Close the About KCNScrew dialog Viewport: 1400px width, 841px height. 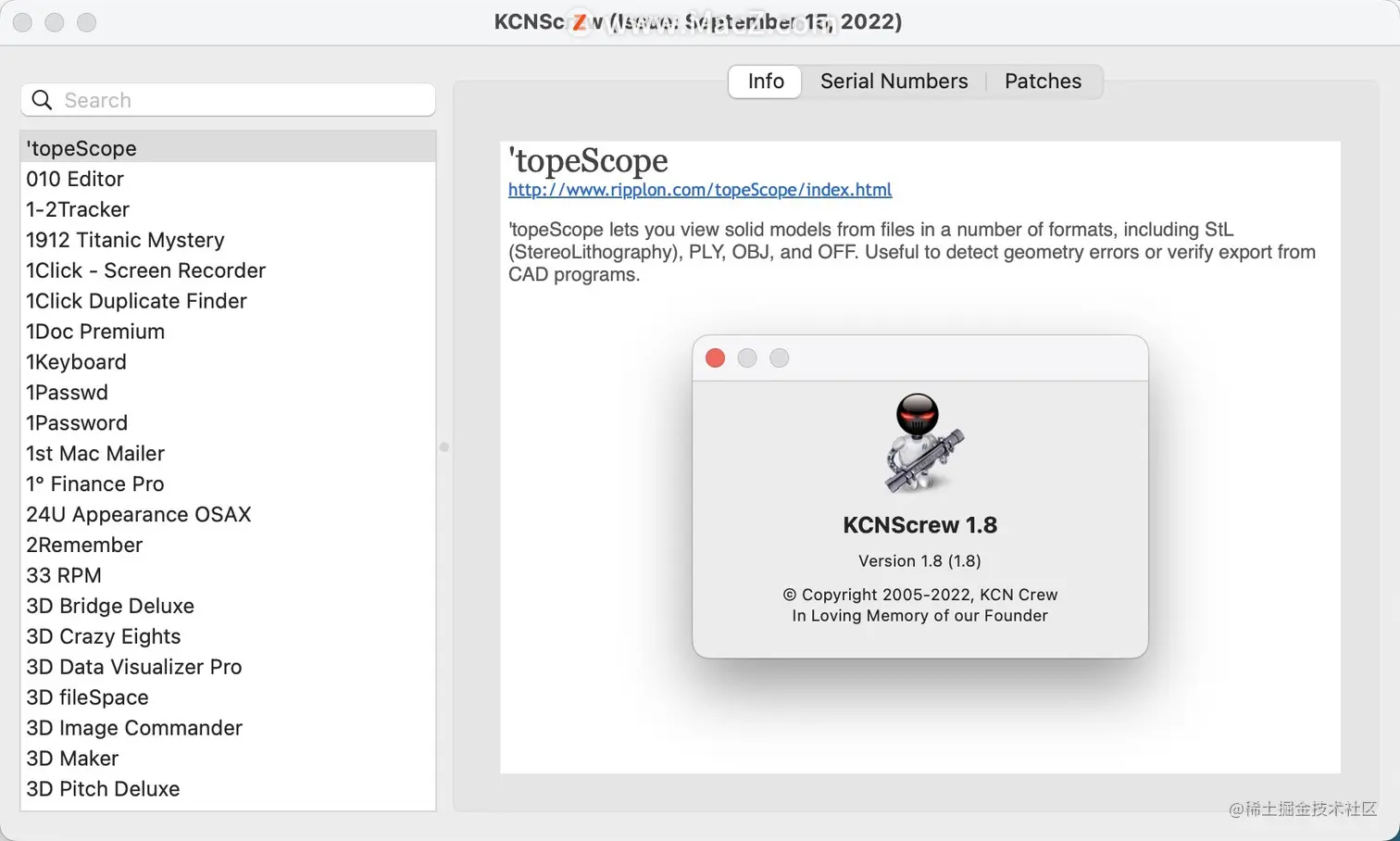(x=715, y=358)
